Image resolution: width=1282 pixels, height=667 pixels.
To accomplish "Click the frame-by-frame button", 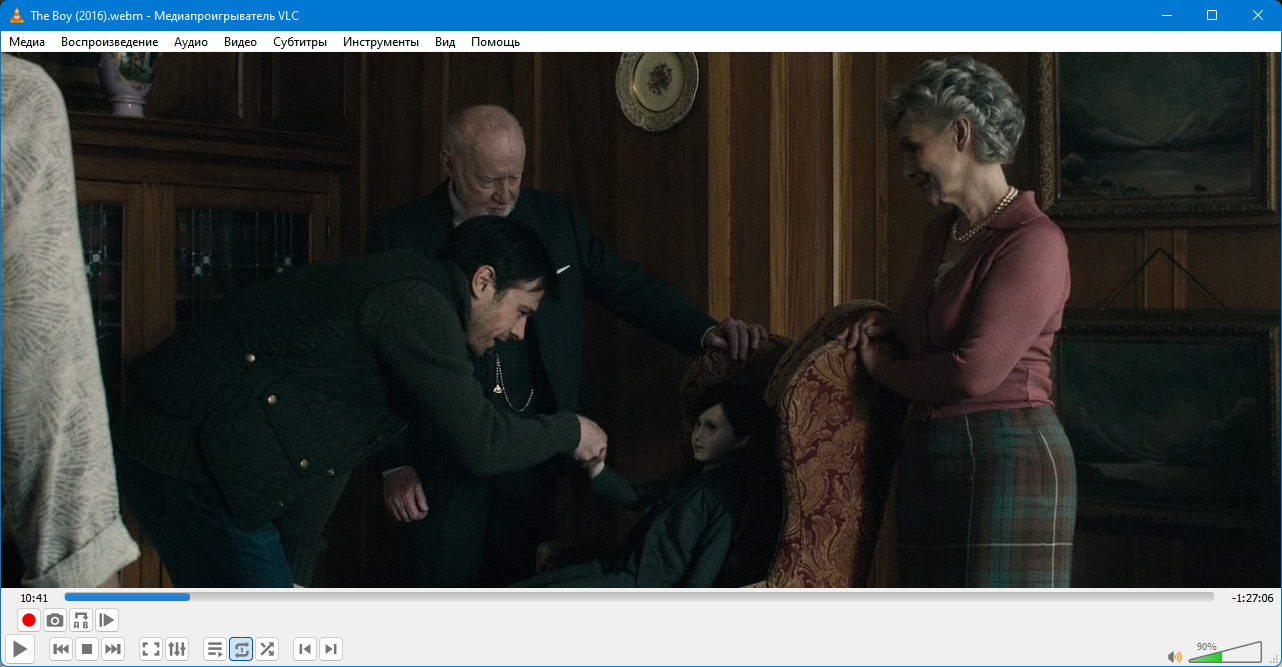I will pos(107,620).
